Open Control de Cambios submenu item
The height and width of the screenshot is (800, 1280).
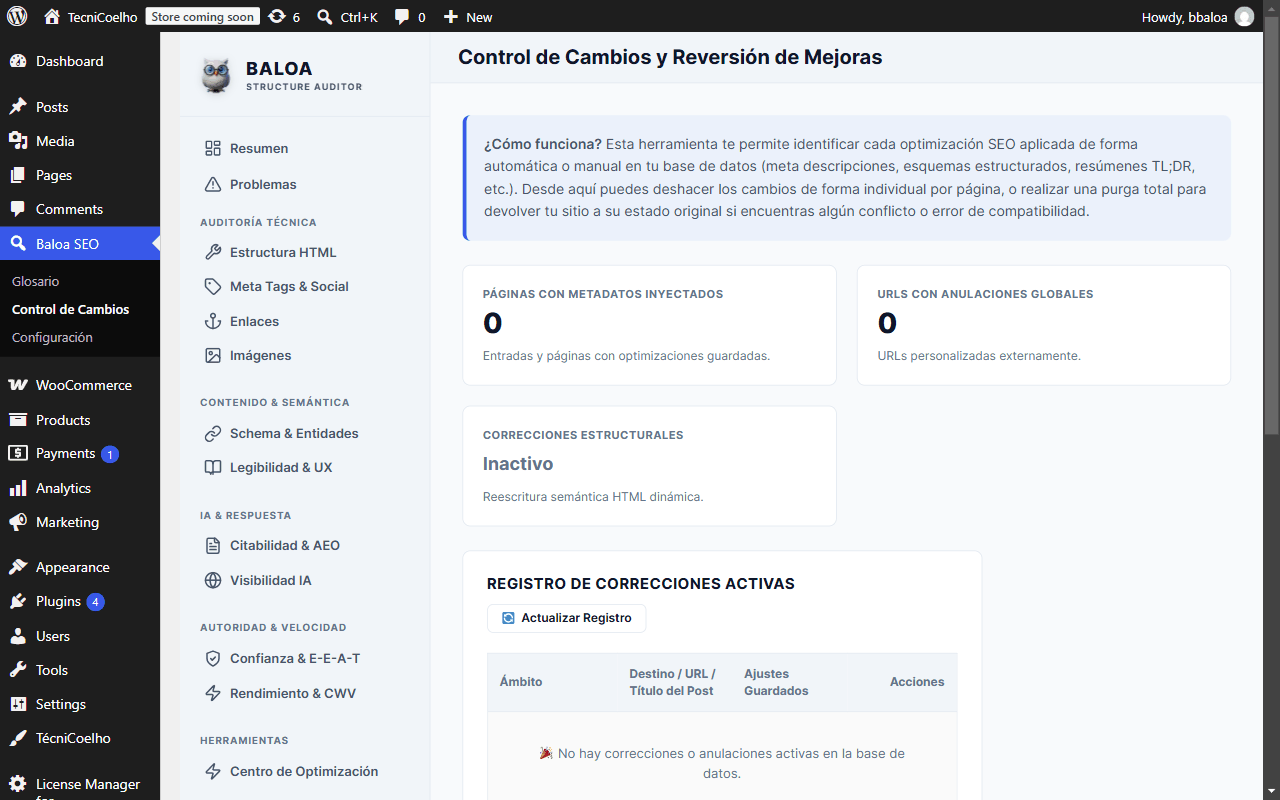click(71, 309)
